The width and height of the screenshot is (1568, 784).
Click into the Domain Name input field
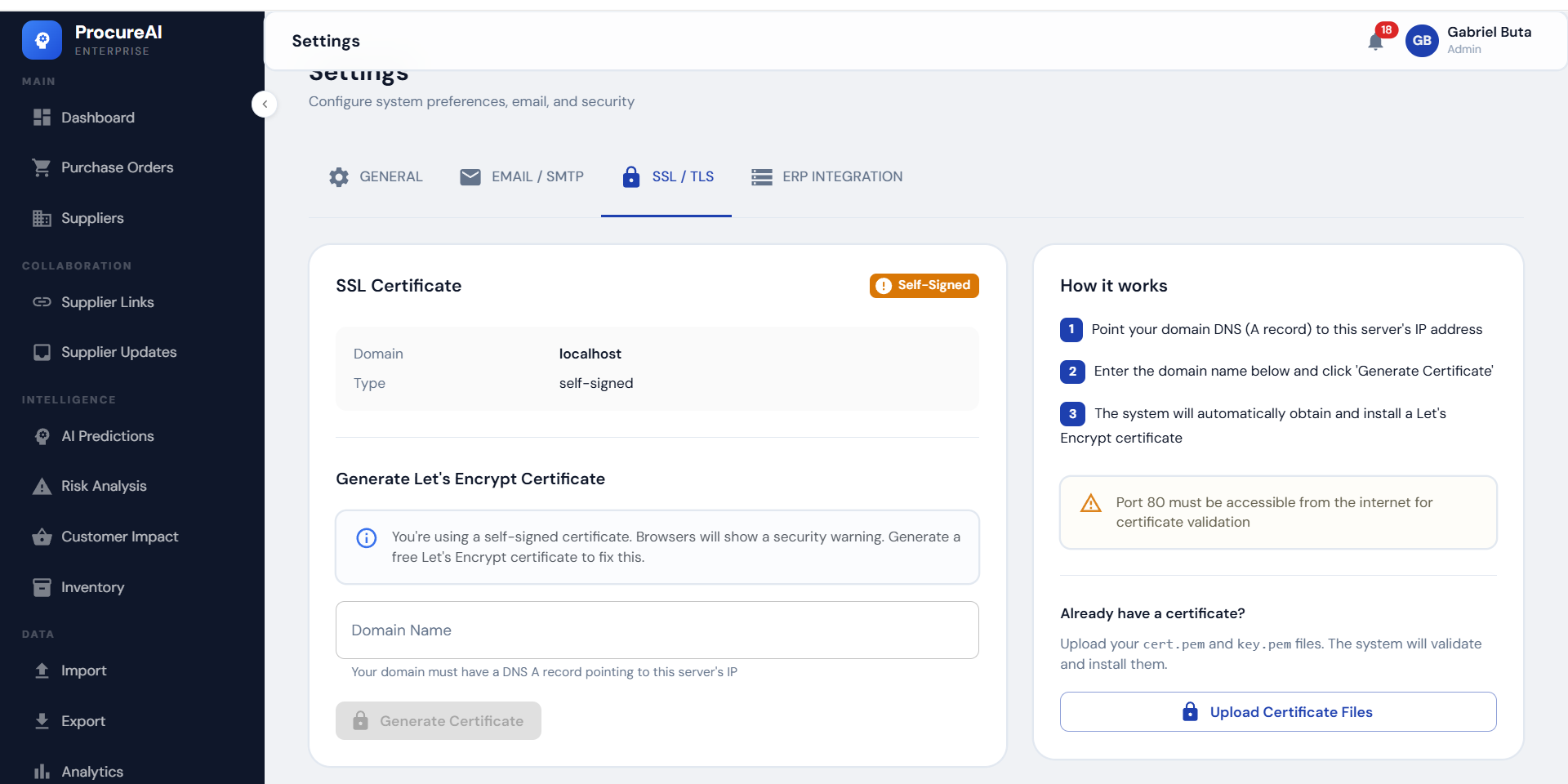click(657, 630)
